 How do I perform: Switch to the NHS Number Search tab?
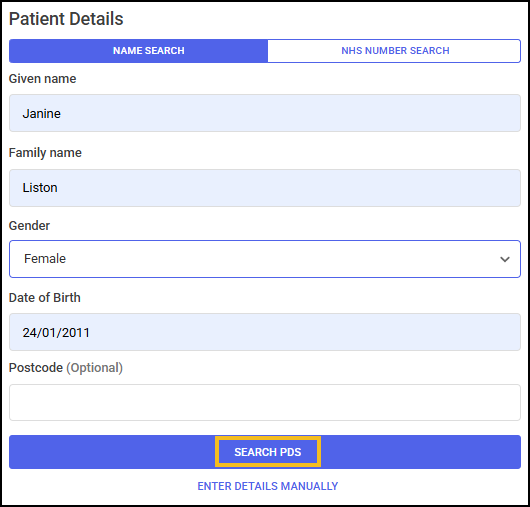point(394,51)
